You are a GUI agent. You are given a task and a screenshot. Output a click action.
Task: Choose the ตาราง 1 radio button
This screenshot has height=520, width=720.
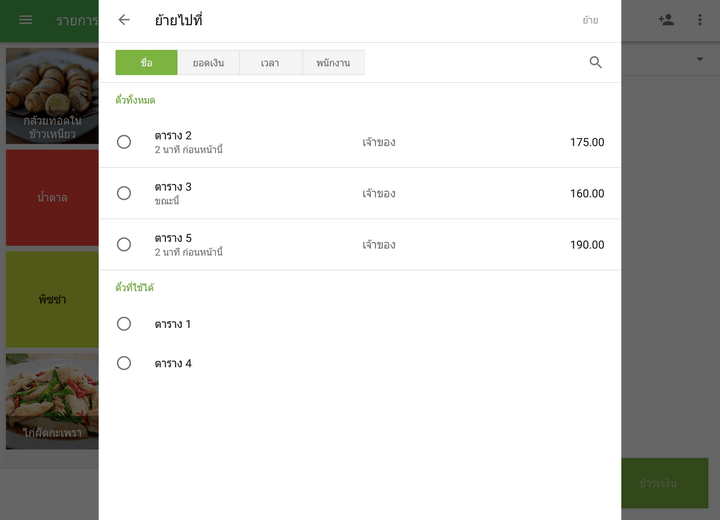click(124, 324)
